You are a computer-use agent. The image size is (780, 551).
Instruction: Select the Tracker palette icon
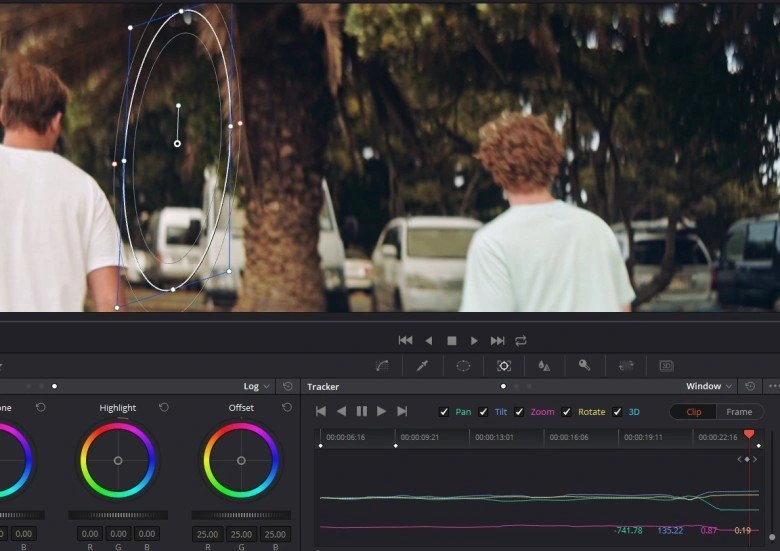pyautogui.click(x=504, y=366)
